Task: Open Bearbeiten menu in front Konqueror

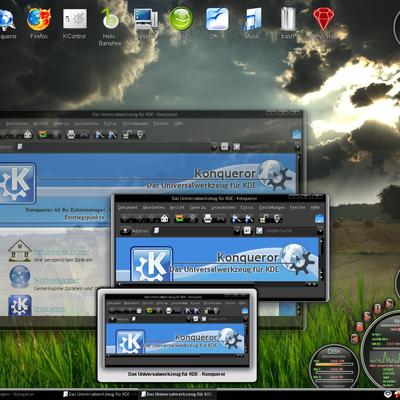Action: 153,208
